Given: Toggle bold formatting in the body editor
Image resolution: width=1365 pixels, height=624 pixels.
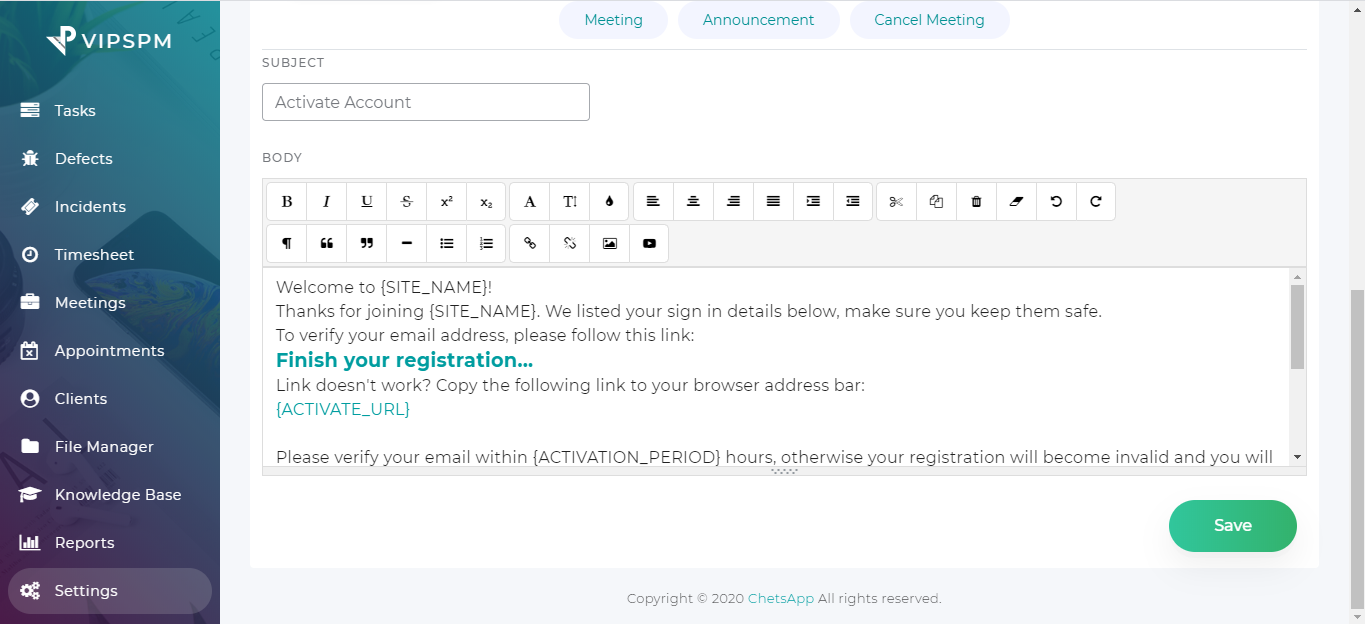Looking at the screenshot, I should (x=287, y=202).
